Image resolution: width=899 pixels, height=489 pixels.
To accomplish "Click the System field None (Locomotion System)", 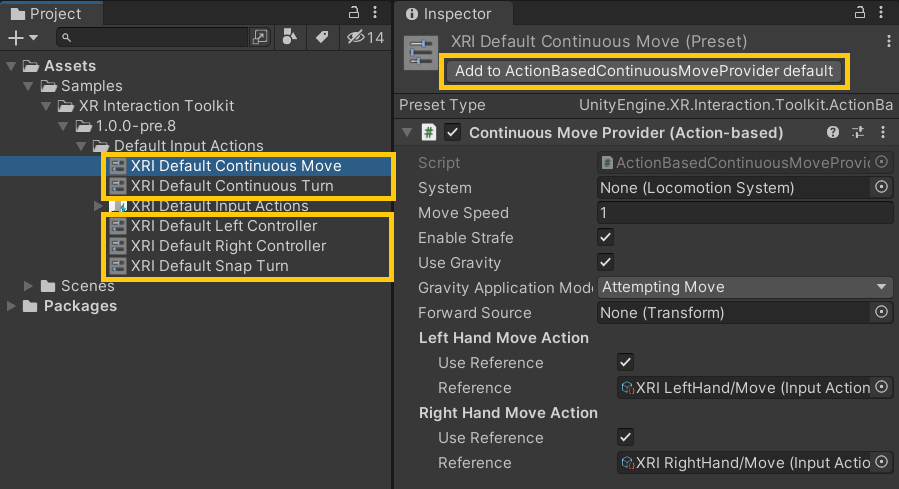I will [733, 187].
